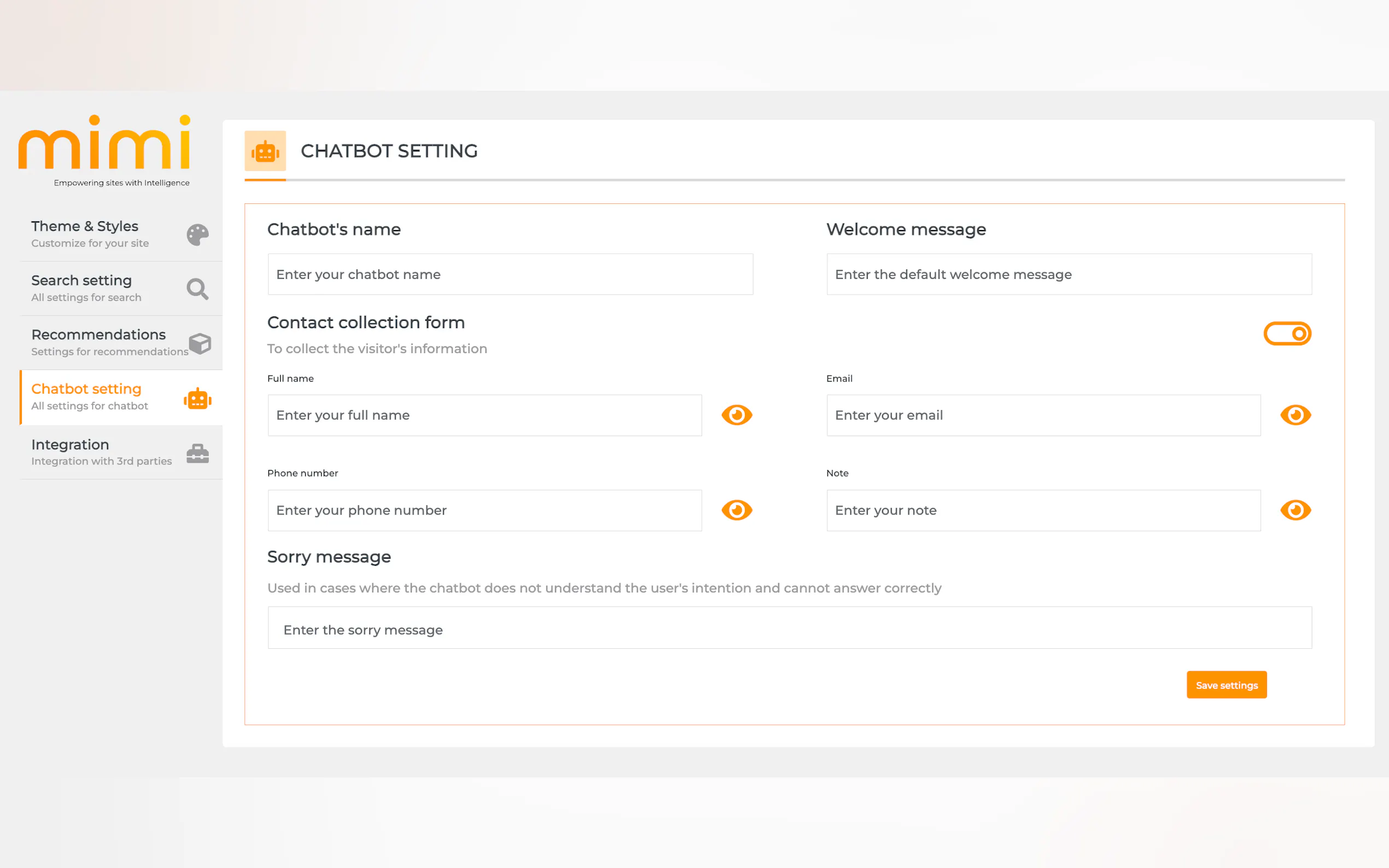
Task: Toggle Full name field visibility eye
Action: coord(737,415)
